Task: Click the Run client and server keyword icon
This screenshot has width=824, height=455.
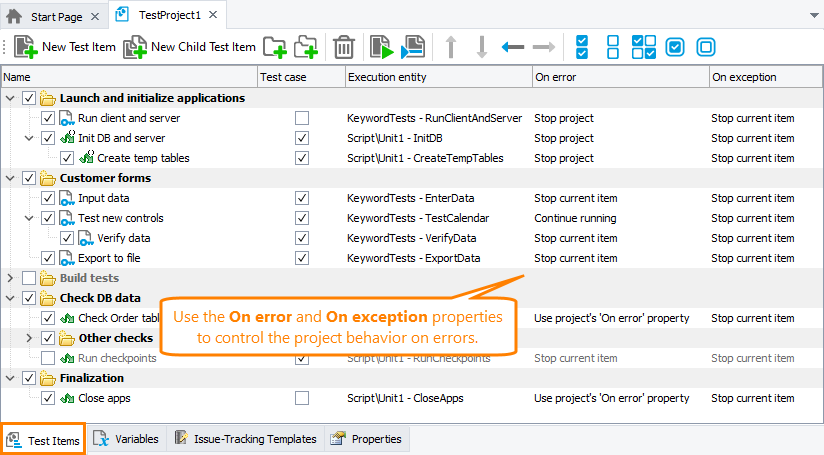Action: click(x=67, y=118)
